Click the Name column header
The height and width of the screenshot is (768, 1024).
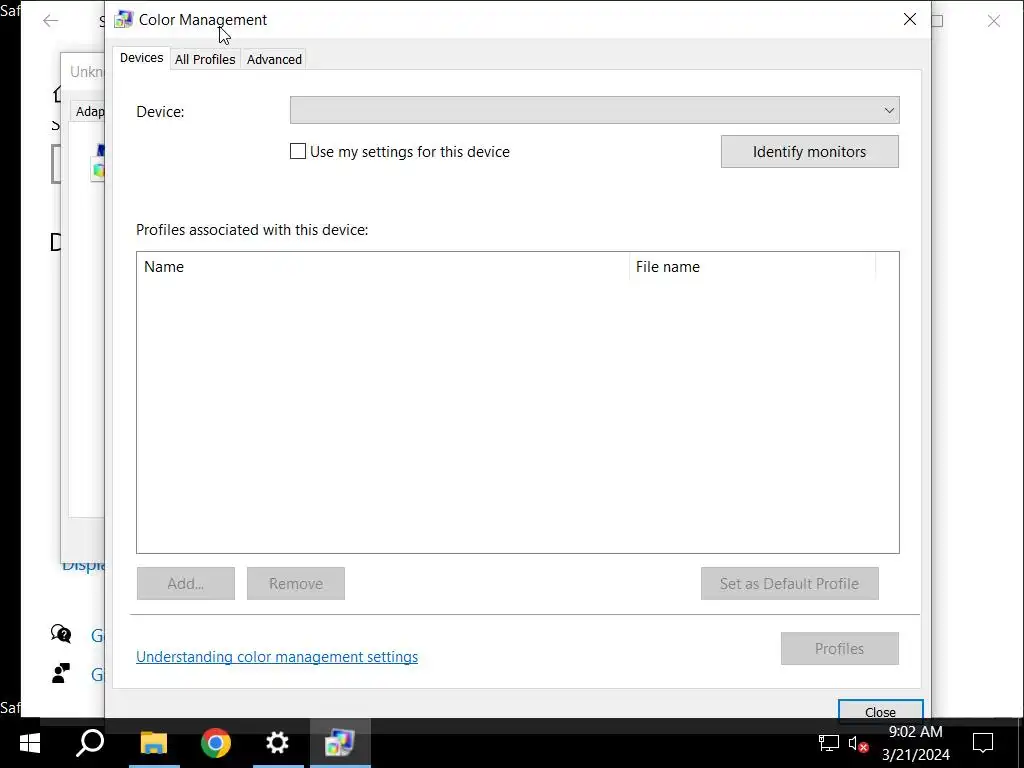tap(383, 266)
